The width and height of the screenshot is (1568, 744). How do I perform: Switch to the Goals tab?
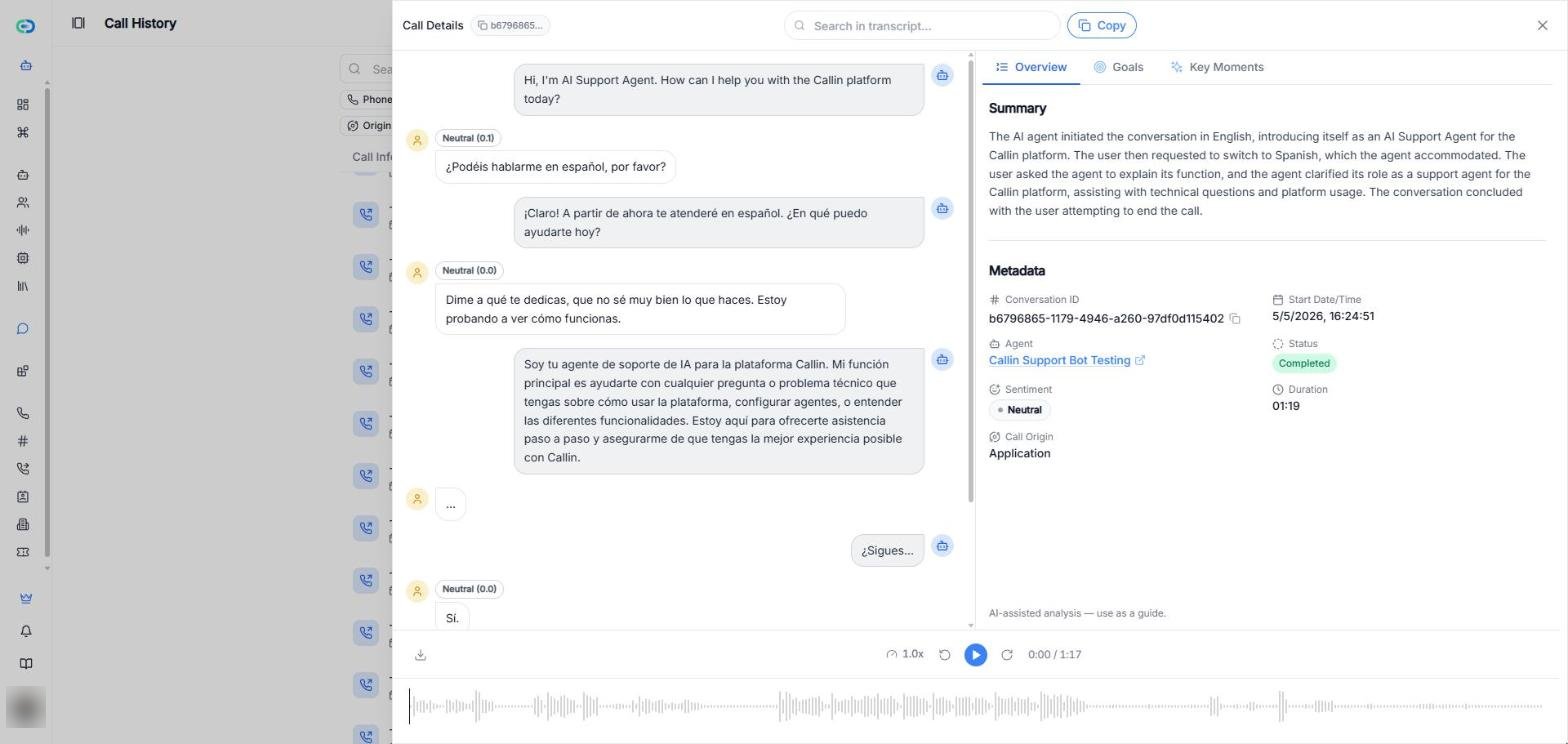1118,67
